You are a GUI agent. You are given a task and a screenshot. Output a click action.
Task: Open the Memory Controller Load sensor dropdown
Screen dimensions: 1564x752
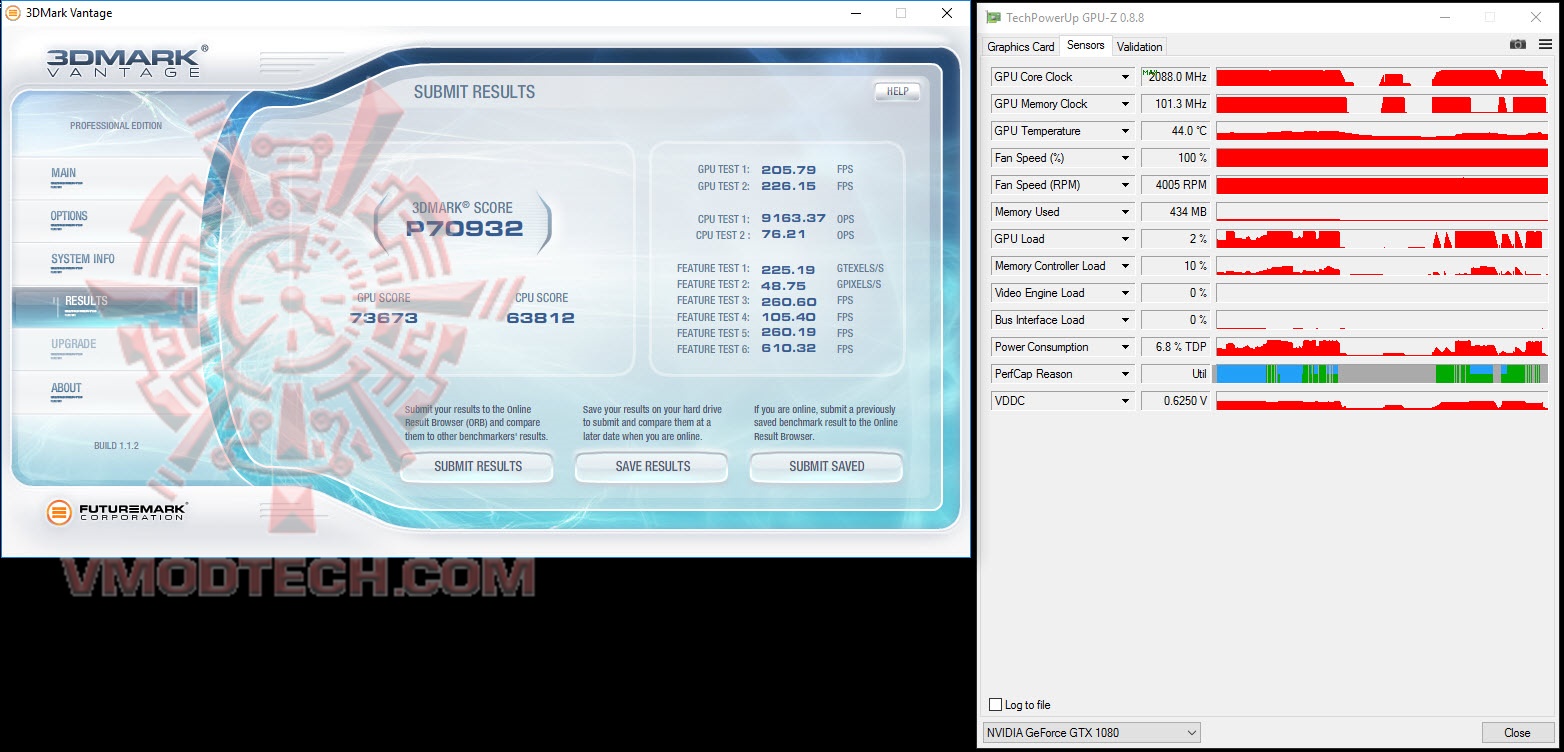click(x=1125, y=266)
